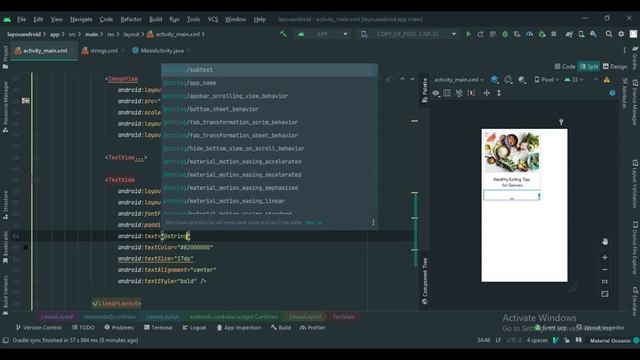
Task: Click the Apply Changes and Restart Activity icon
Action: click(x=480, y=34)
